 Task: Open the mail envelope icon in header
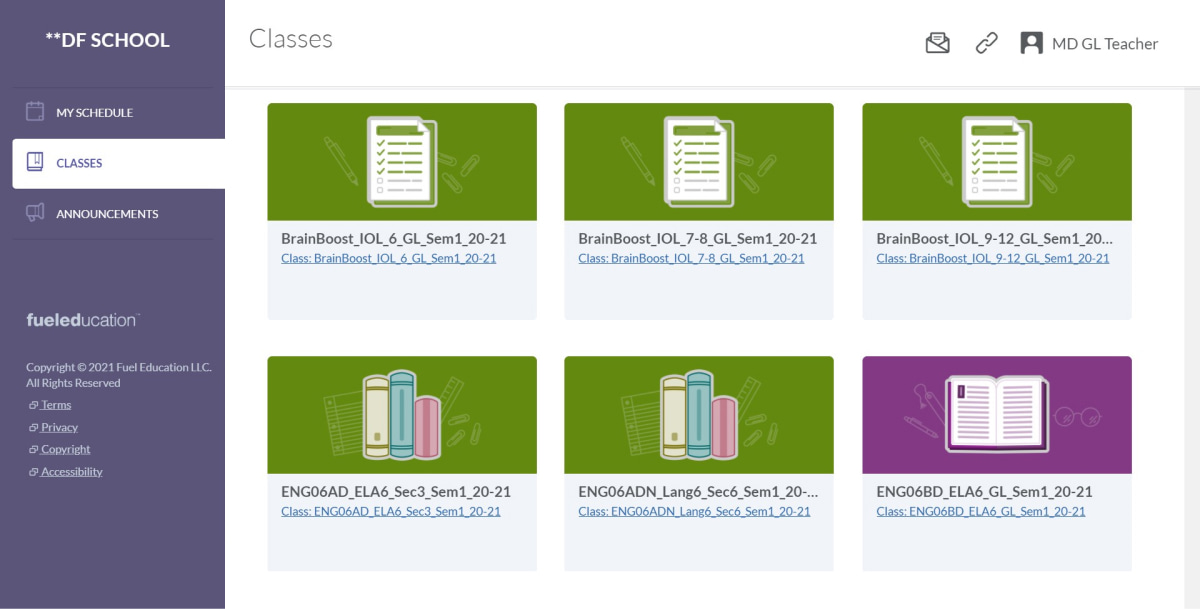click(x=937, y=43)
